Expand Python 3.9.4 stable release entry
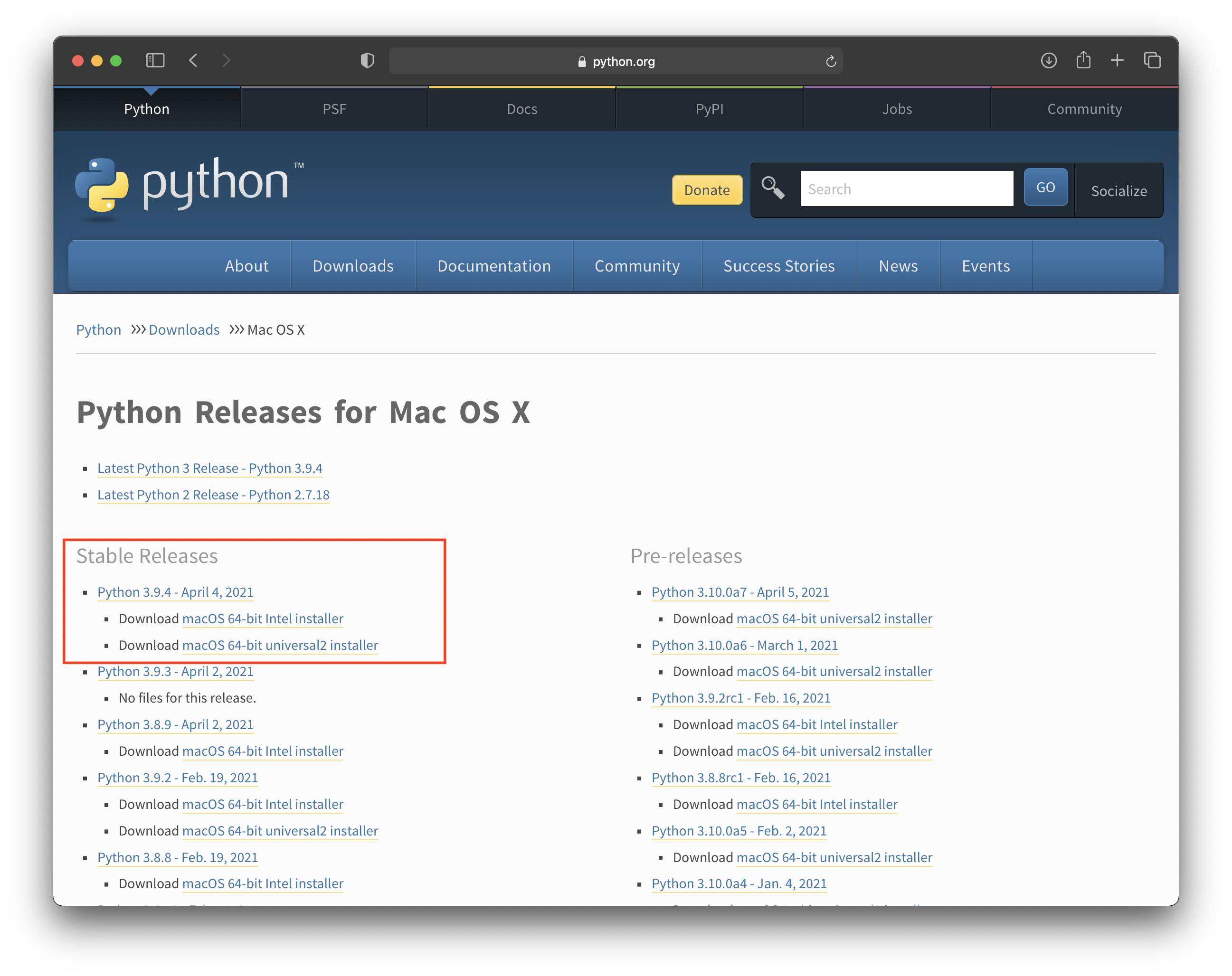1232x976 pixels. 175,591
